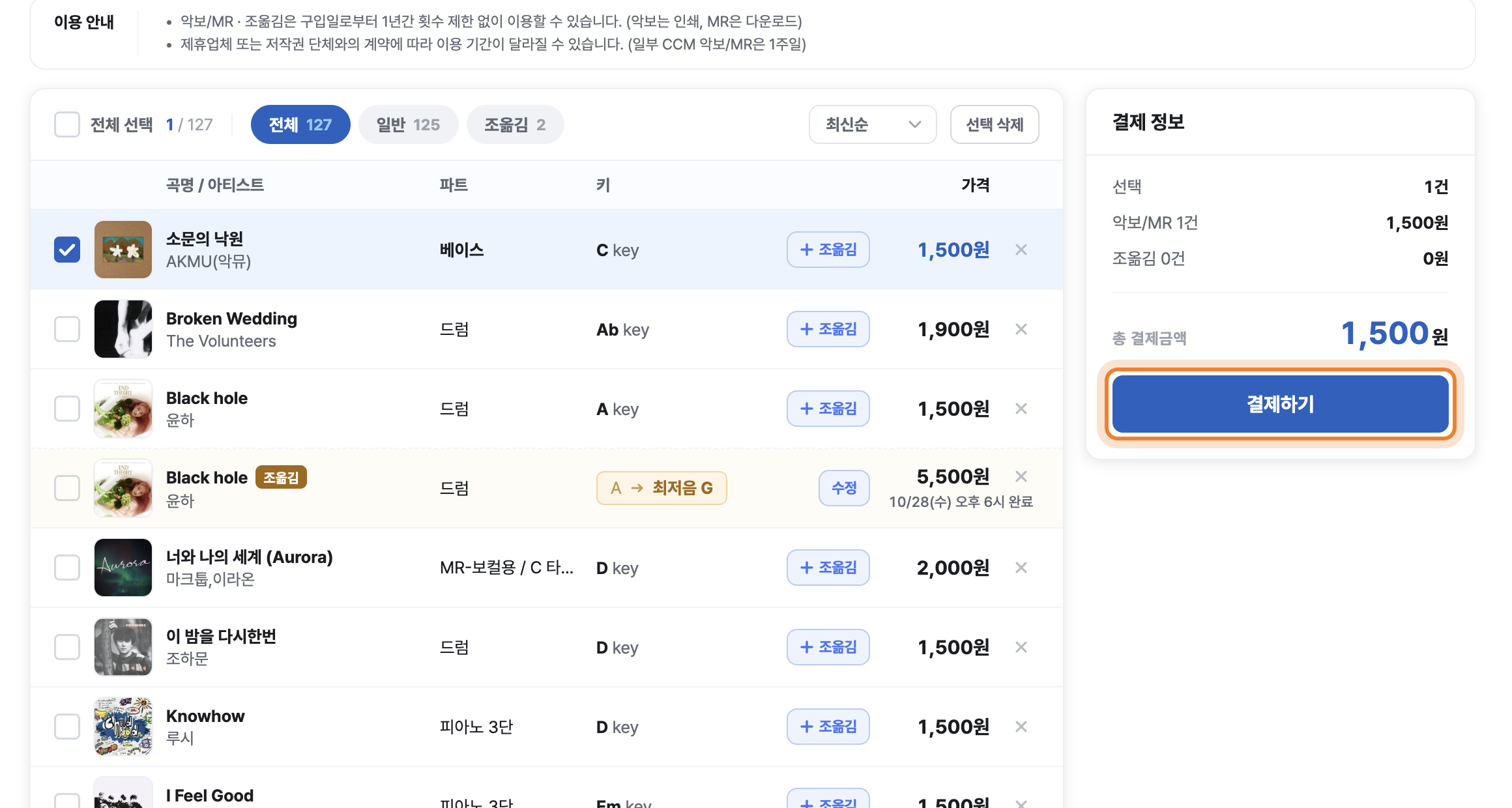
Task: Add 조옮김 to A key Black hole
Action: coord(828,409)
